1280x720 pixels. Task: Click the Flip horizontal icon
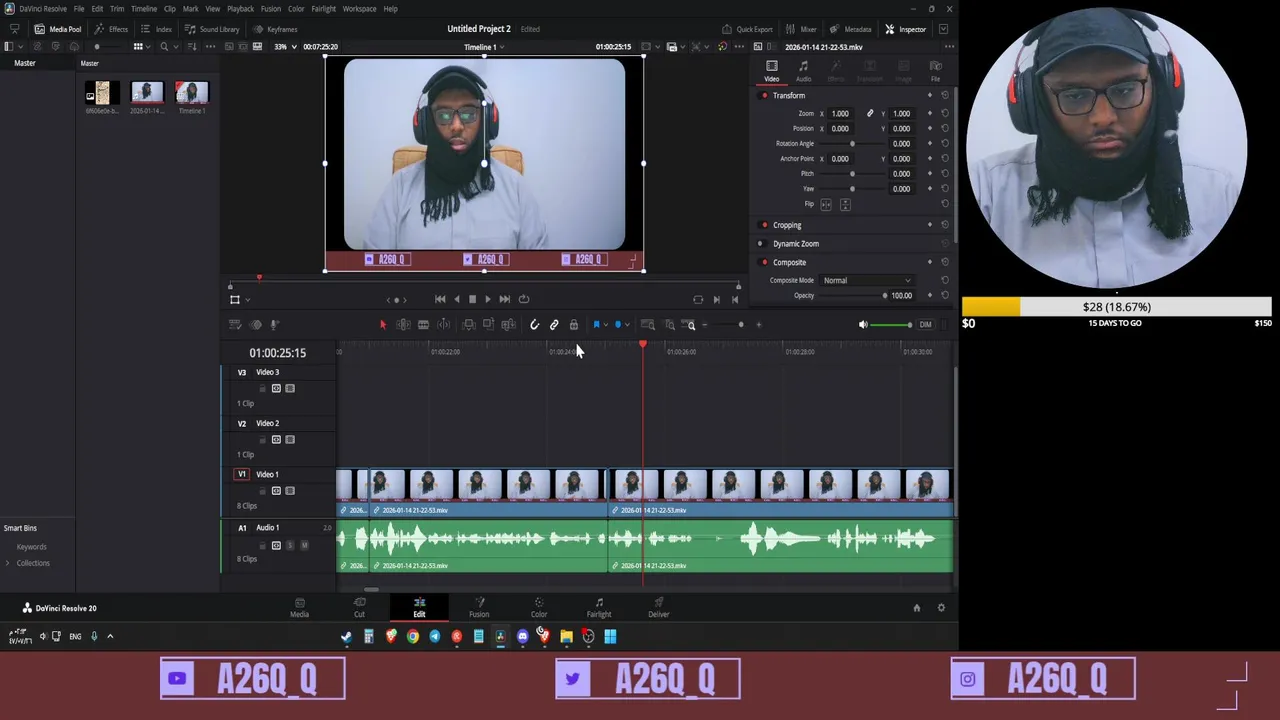click(x=826, y=204)
